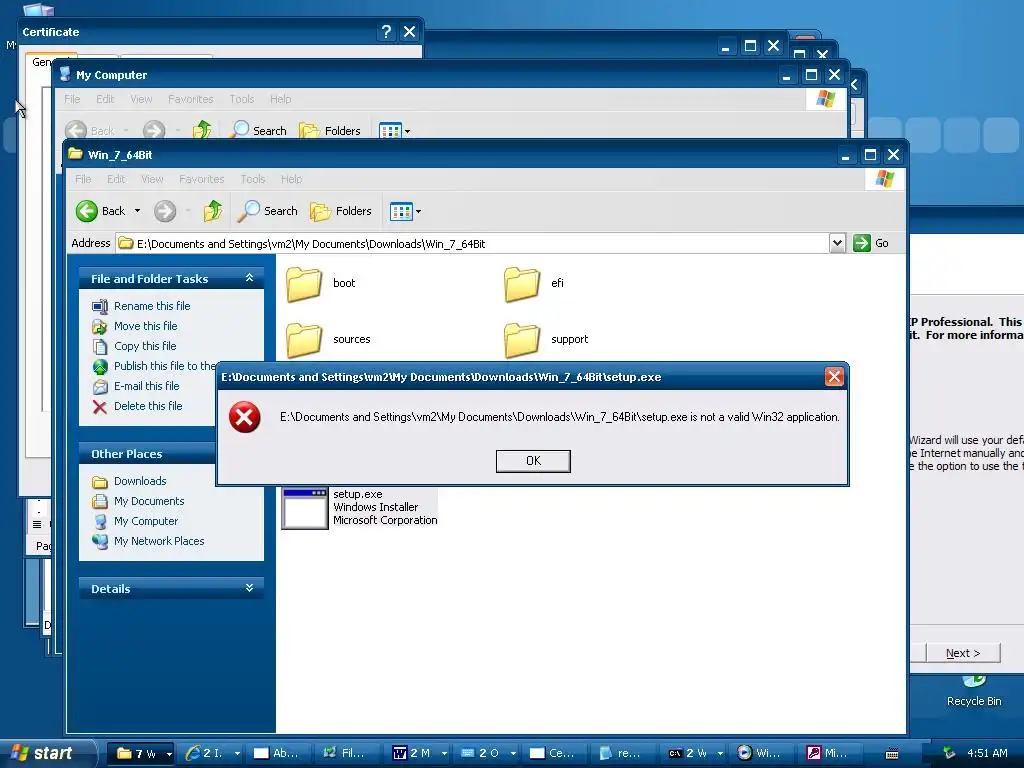Viewport: 1024px width, 768px height.
Task: Click the Back arrow in the Win_7_64Bit window
Action: coord(87,211)
